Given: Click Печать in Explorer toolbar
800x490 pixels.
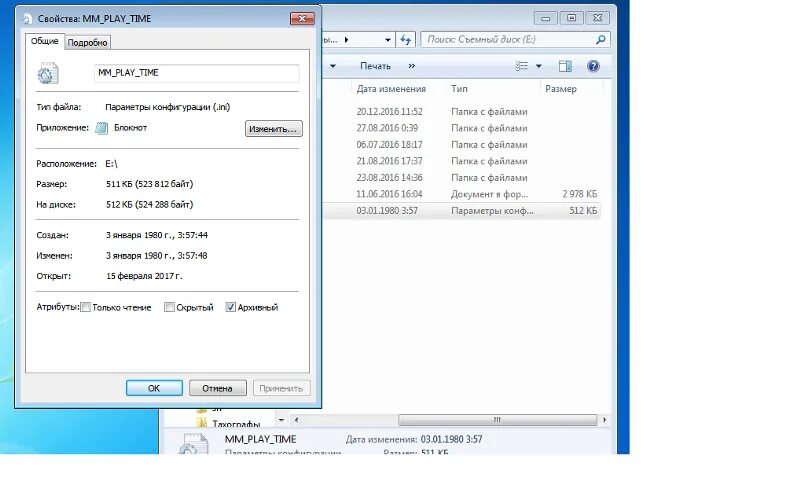Looking at the screenshot, I should [x=375, y=66].
